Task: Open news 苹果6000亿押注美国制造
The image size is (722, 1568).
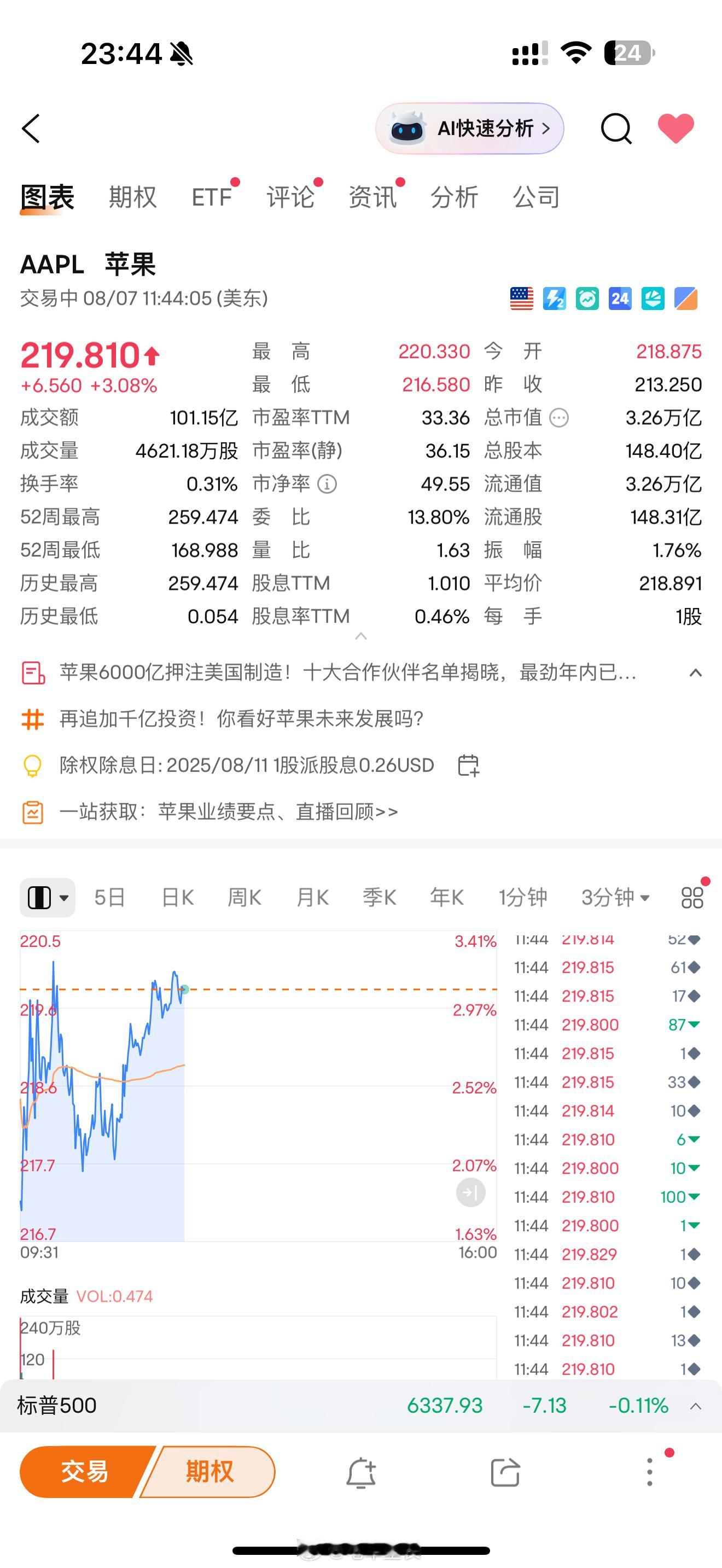Action: pos(348,672)
